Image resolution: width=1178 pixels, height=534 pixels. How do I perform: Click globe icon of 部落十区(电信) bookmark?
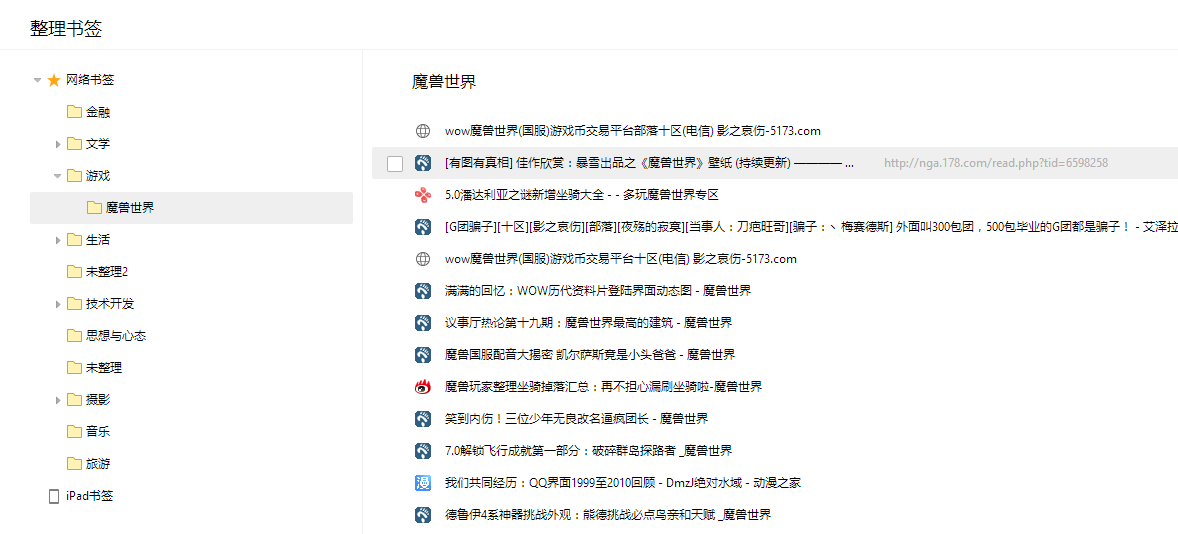tap(422, 131)
